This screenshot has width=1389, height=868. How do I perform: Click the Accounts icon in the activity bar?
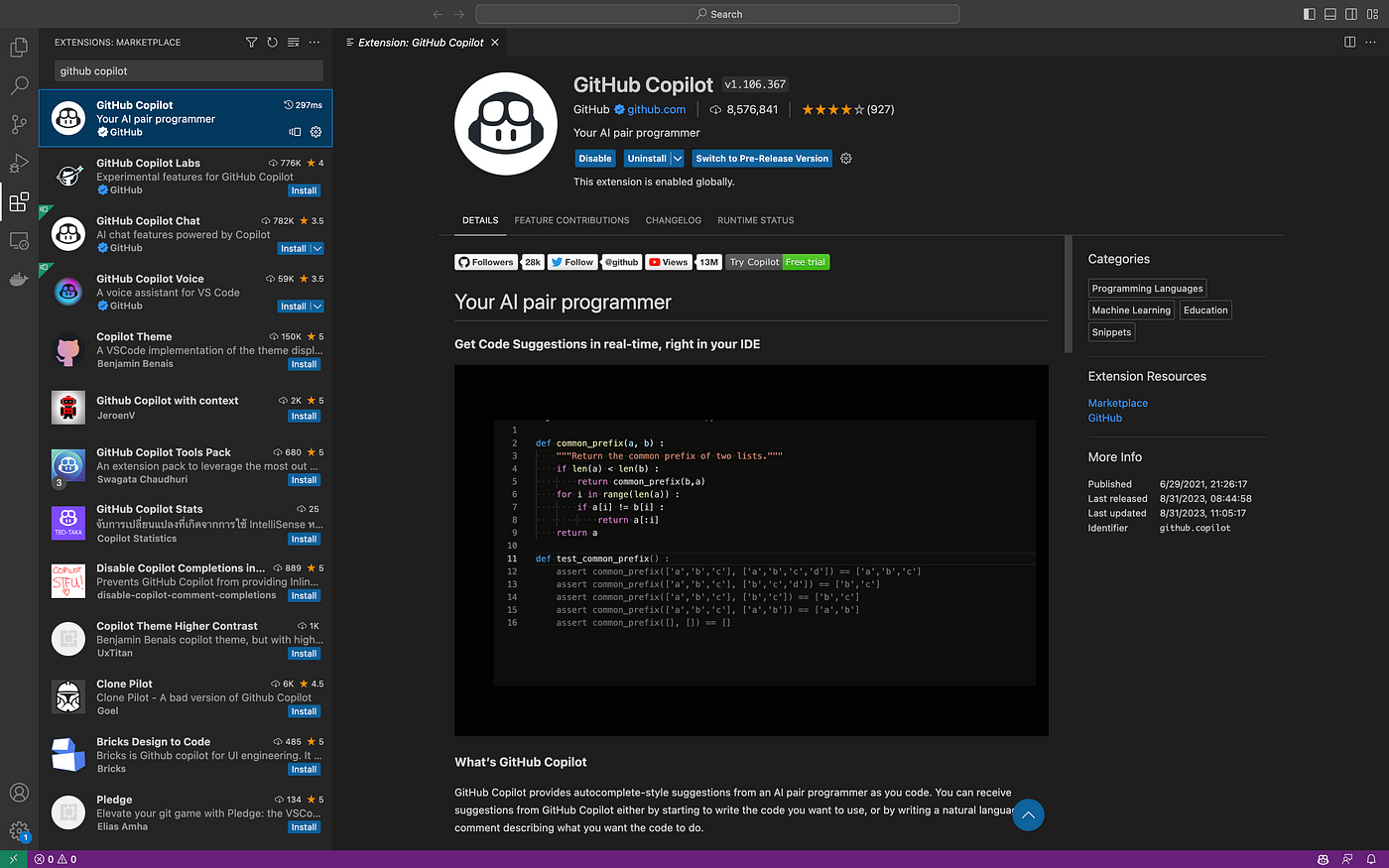[19, 792]
